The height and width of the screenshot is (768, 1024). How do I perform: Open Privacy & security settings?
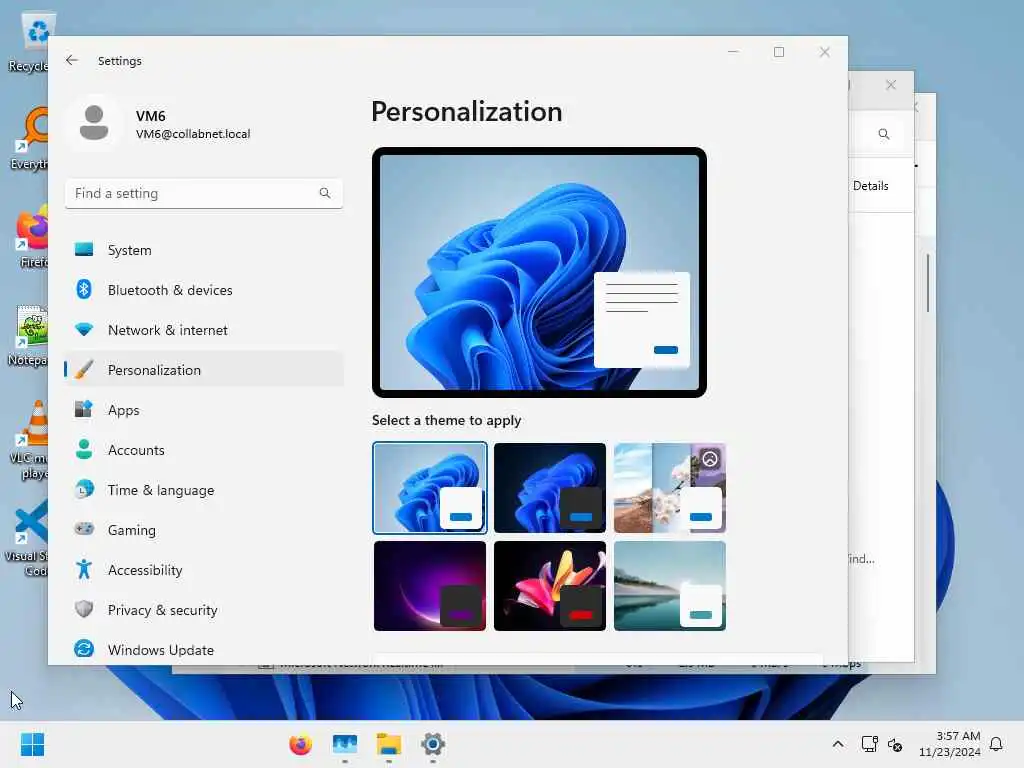coord(204,610)
